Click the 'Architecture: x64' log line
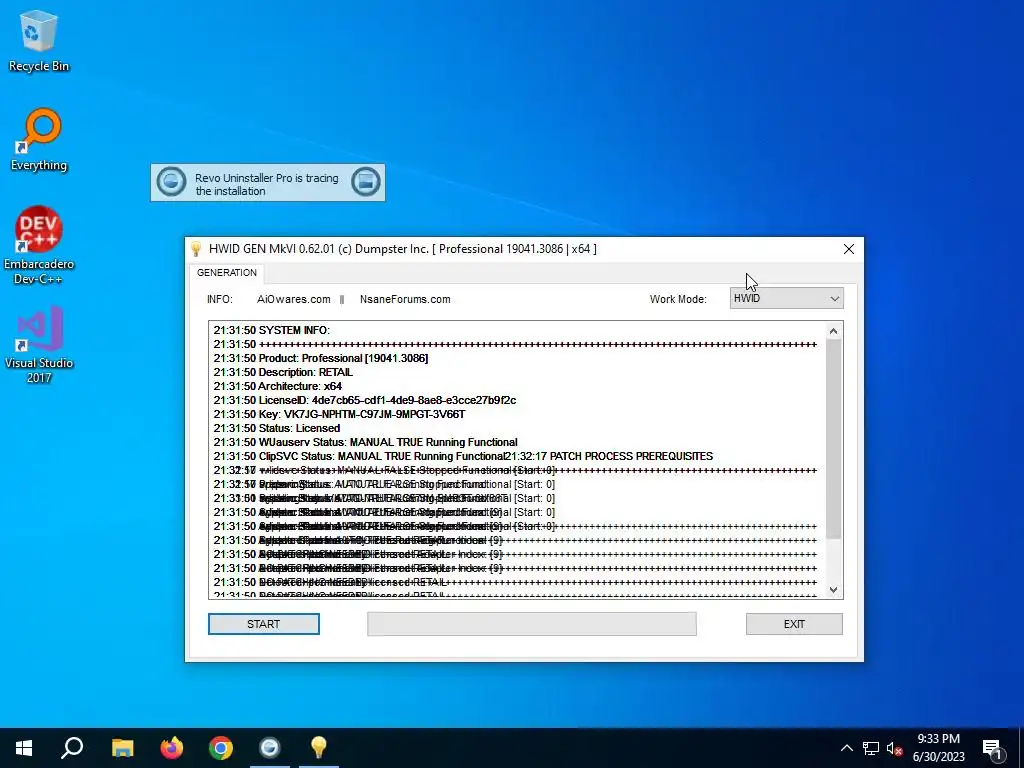This screenshot has height=768, width=1024. point(278,387)
